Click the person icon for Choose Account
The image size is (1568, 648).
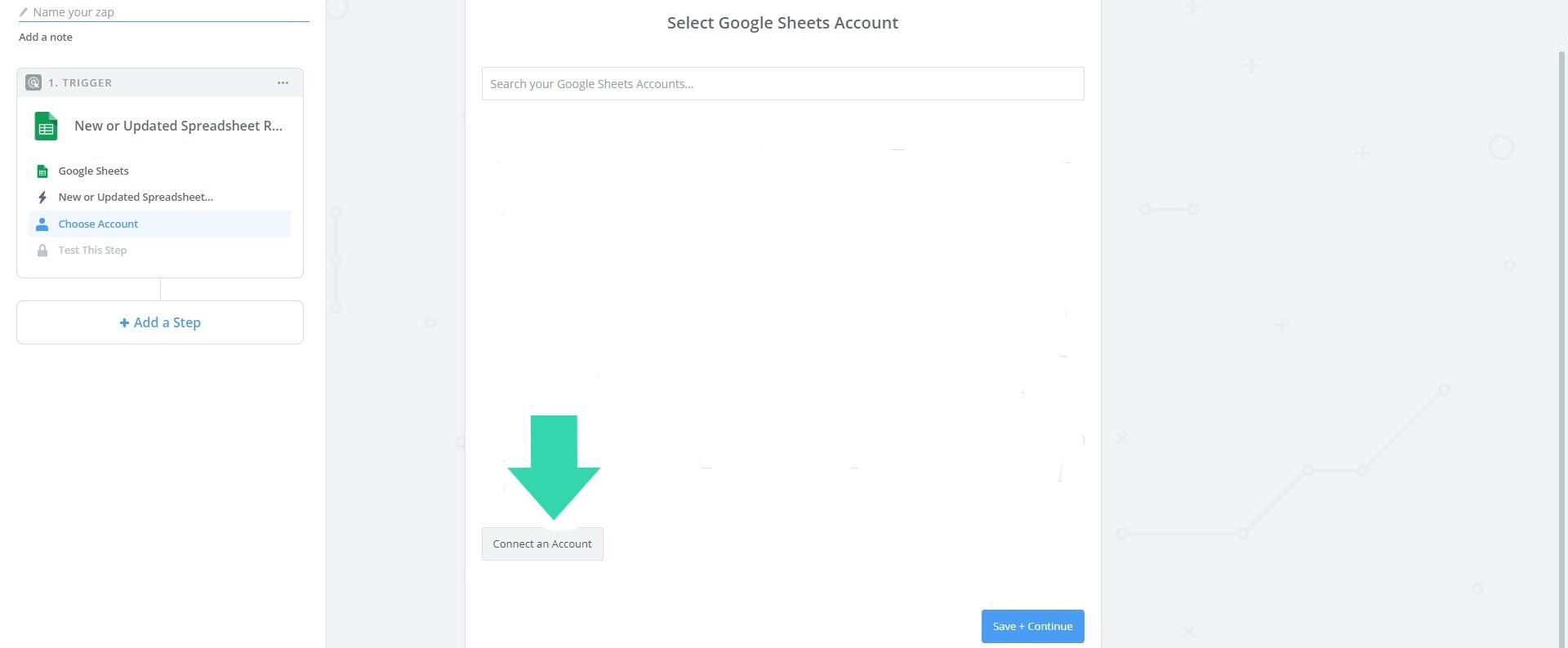[x=42, y=224]
